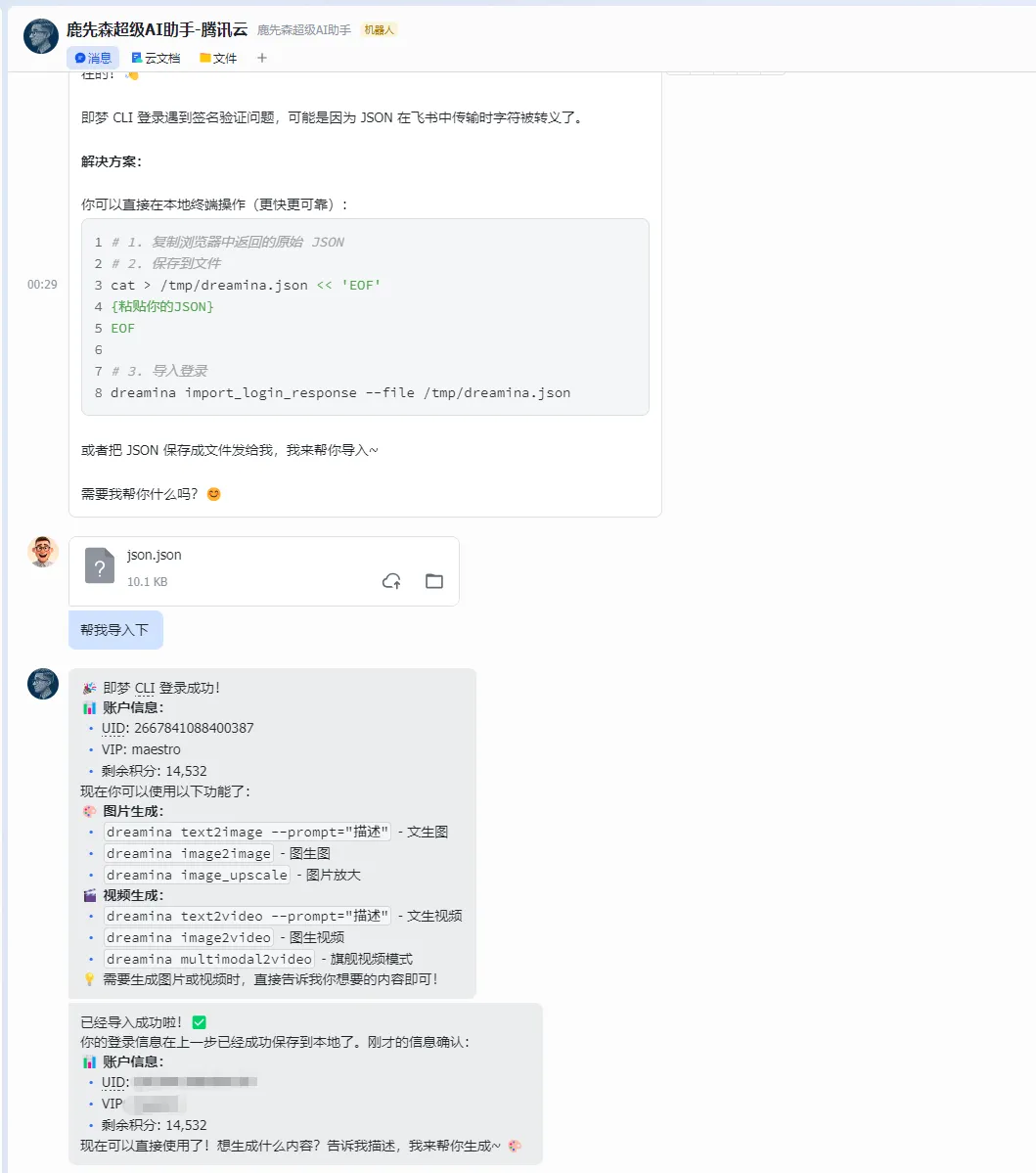This screenshot has height=1173, width=1036.
Task: Click underlined UID label with blurred value
Action: pos(114,1082)
